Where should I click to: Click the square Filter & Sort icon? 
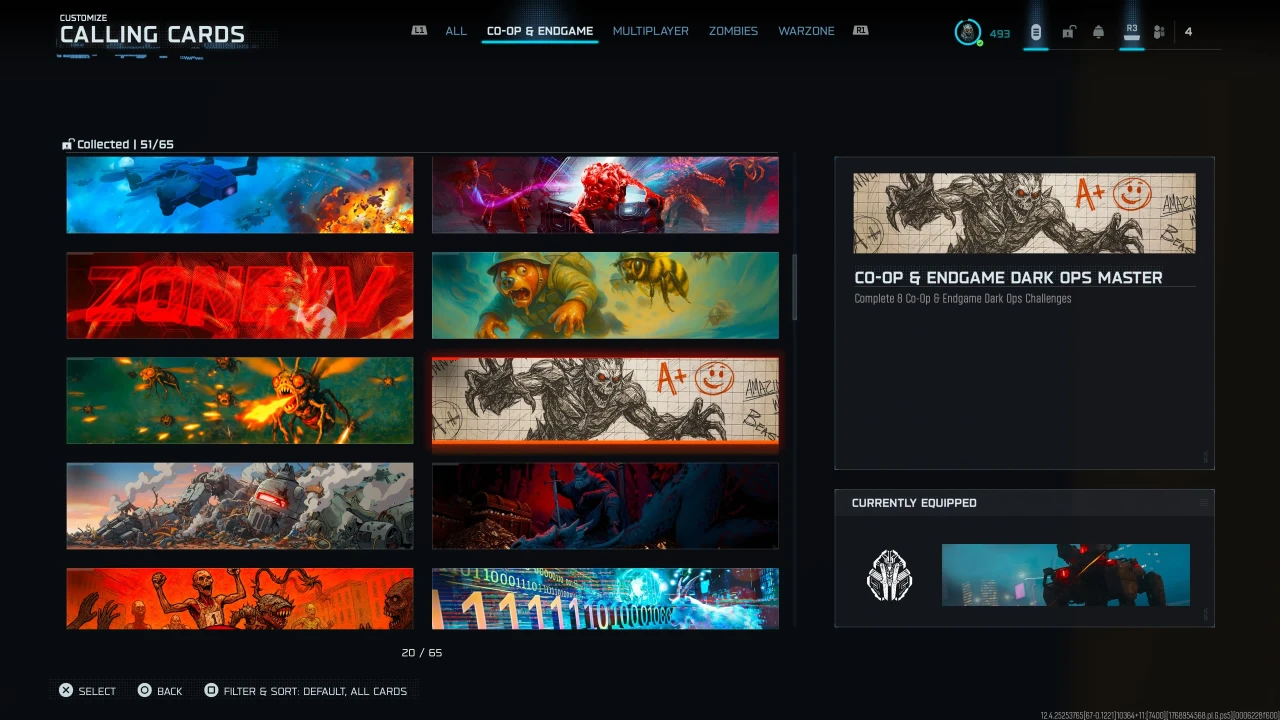tap(211, 690)
